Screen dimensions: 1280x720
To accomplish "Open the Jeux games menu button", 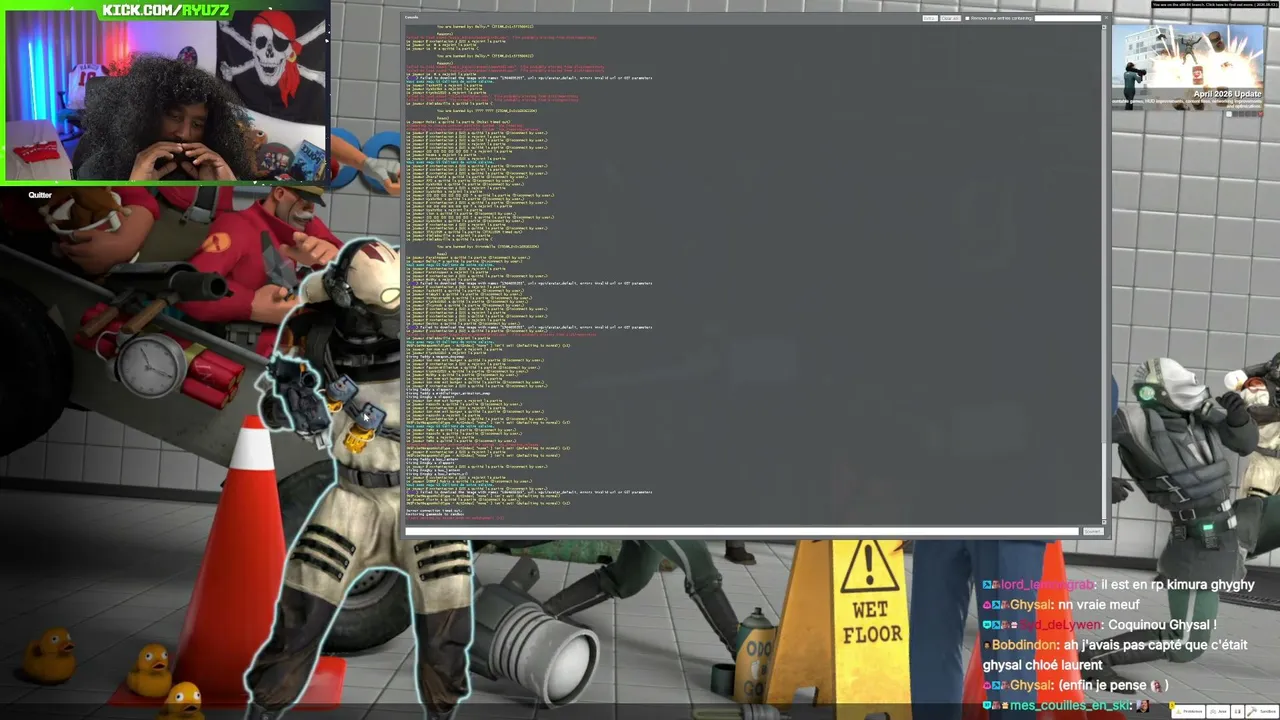I will click(x=1218, y=711).
